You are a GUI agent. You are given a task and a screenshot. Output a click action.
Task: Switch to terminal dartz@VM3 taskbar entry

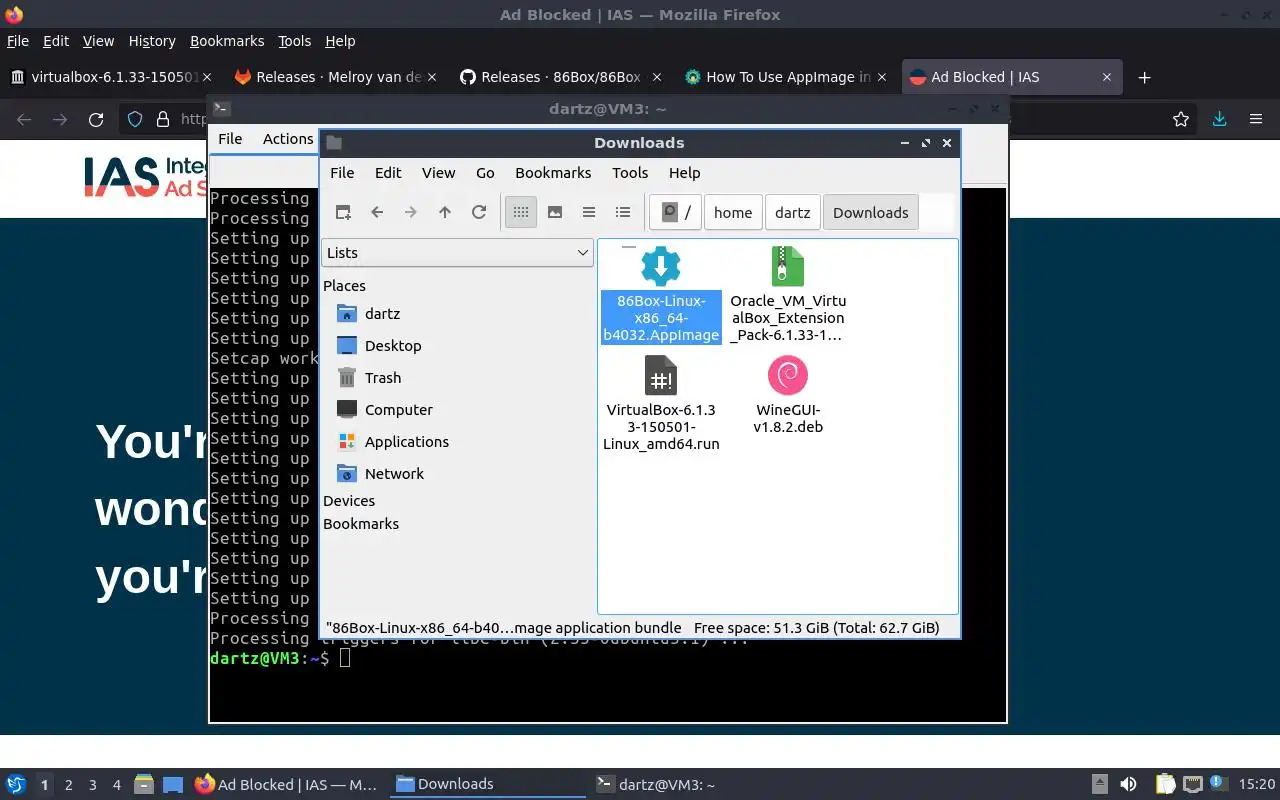pyautogui.click(x=685, y=785)
